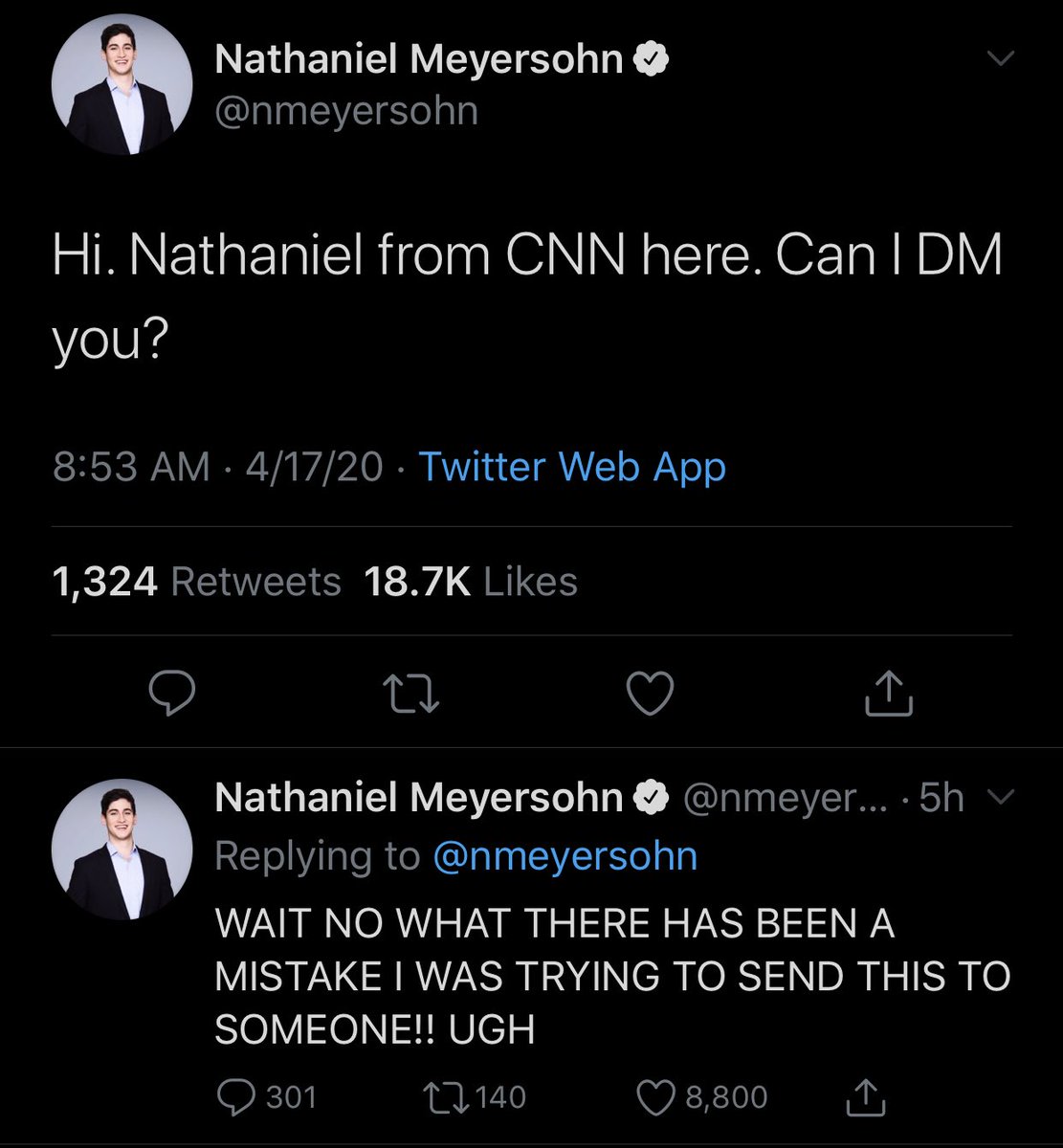Open Nathaniel Meyersohn's profile picture at top
The width and height of the screenshot is (1063, 1148).
(x=122, y=84)
